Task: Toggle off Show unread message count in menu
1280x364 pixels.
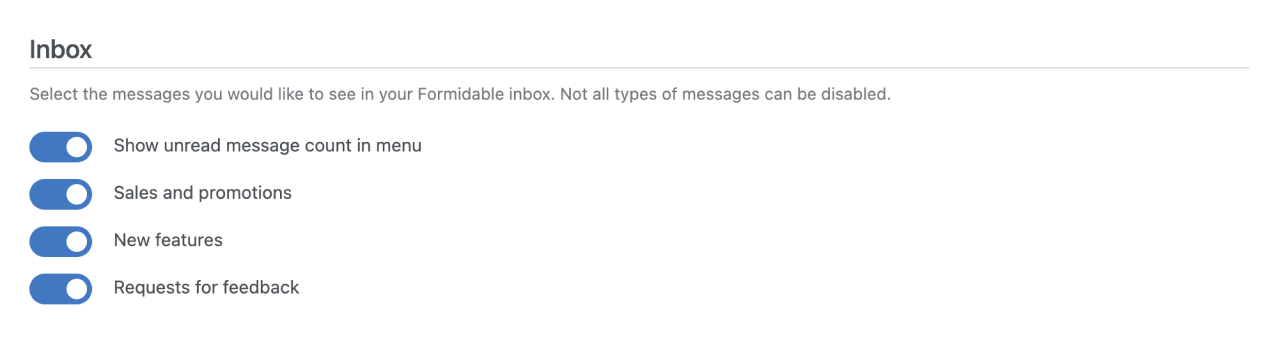Action: 61,146
